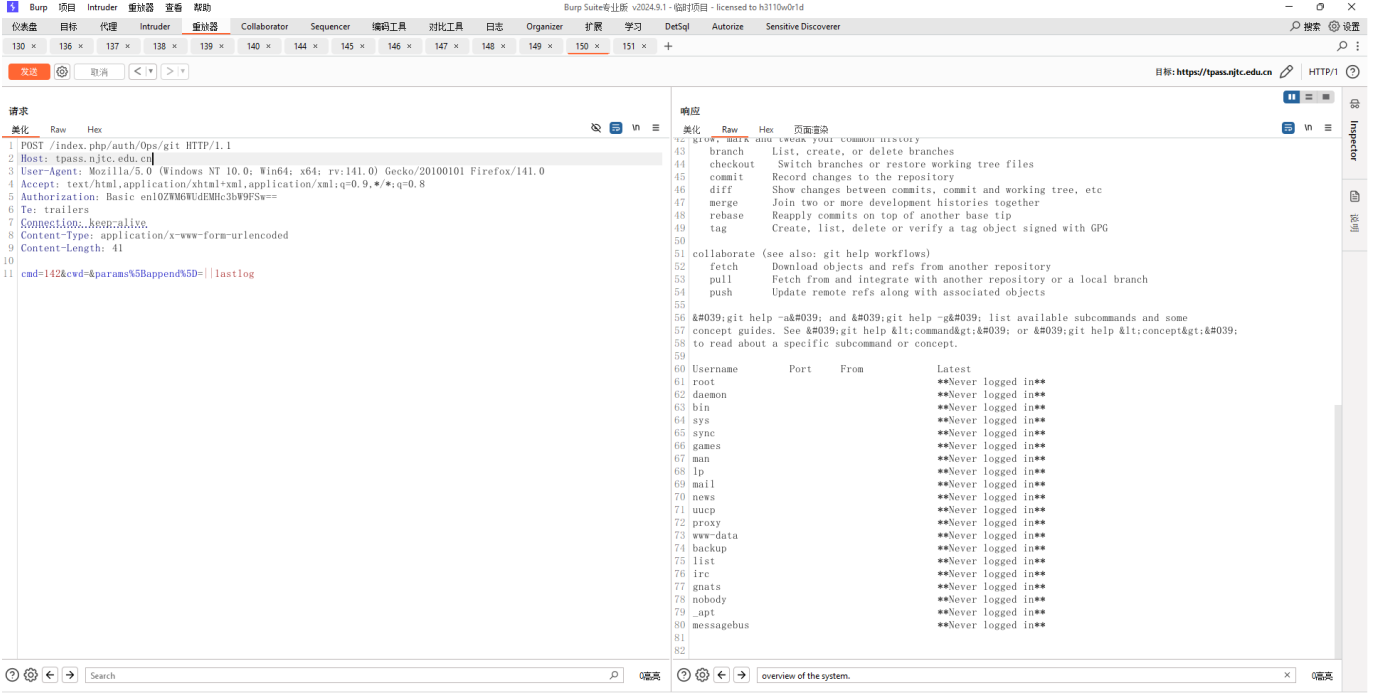This screenshot has height=693, width=1383.
Task: Click the request search settings gear
Action: pyautogui.click(x=31, y=675)
